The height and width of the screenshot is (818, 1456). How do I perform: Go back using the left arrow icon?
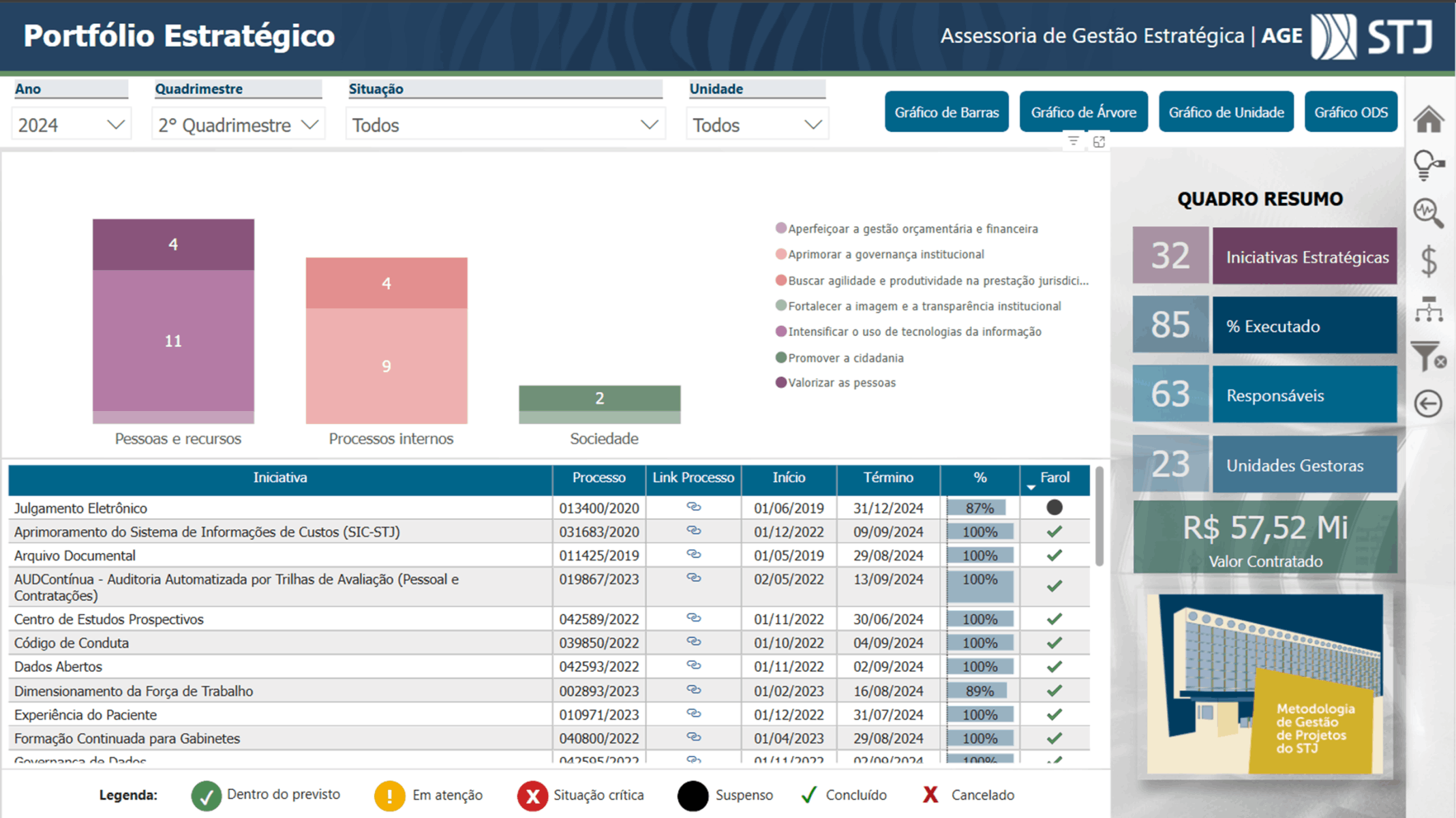1428,404
